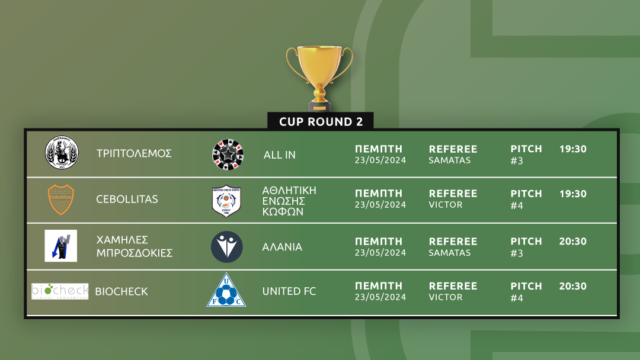The height and width of the screenshot is (360, 640).
Task: Click the 20:30 time in Biocheck row
Action: click(x=573, y=286)
